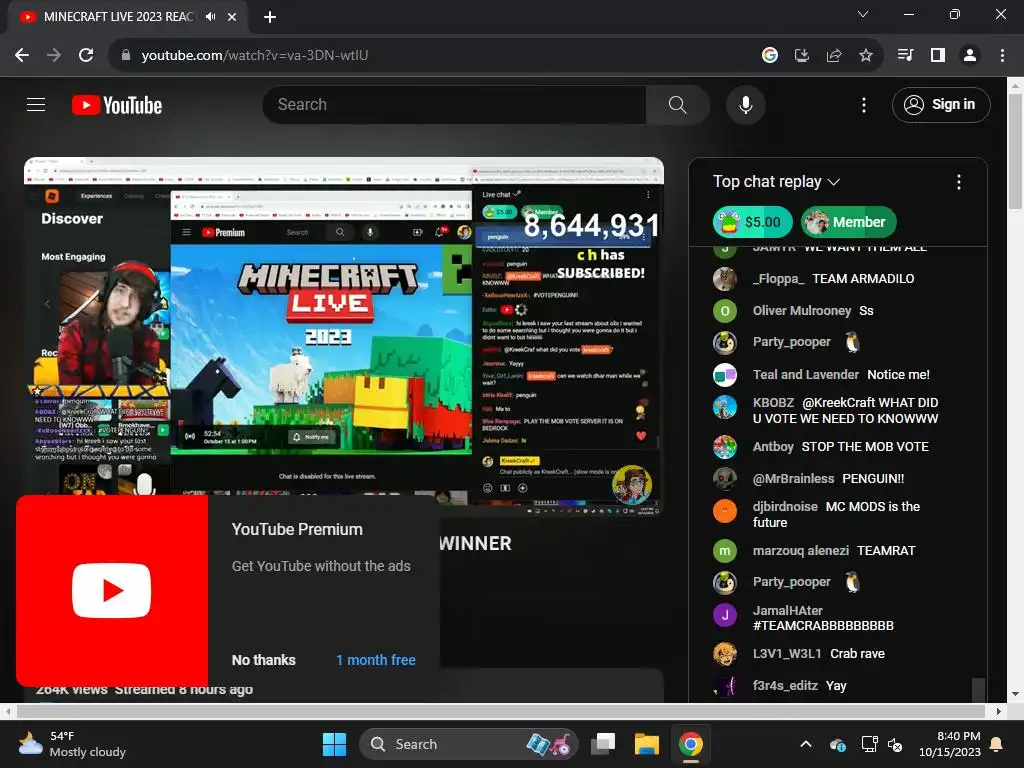Open media controls icon in Chrome
This screenshot has height=768, width=1024.
tap(905, 56)
